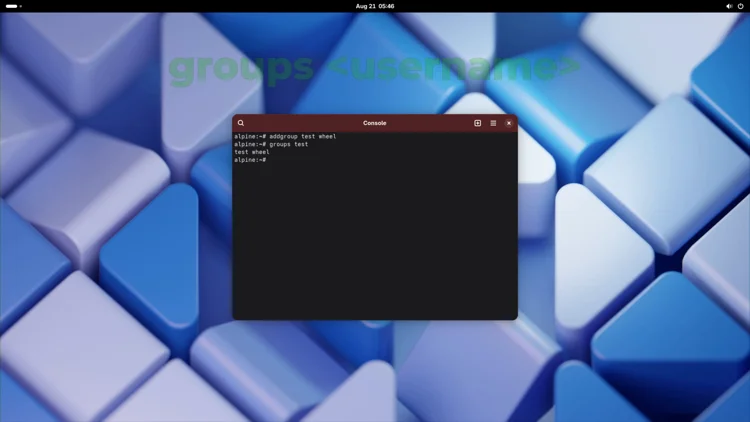Open the Activities workspace indicator

click(13, 6)
